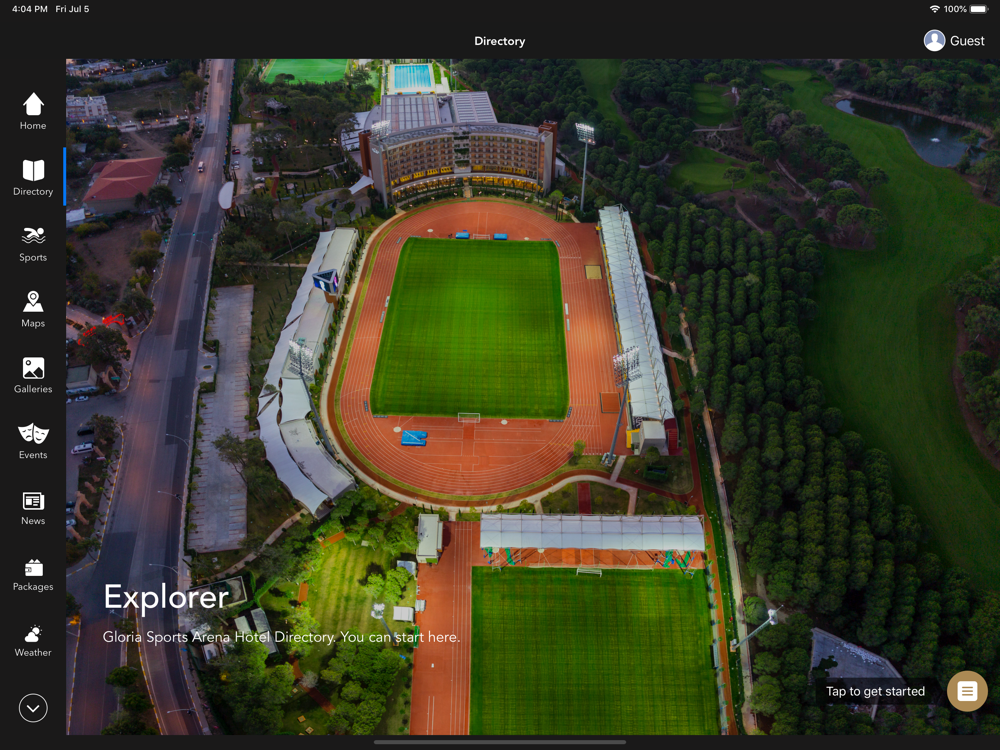Open the News newspaper icon
This screenshot has height=750, width=1000.
tap(33, 501)
